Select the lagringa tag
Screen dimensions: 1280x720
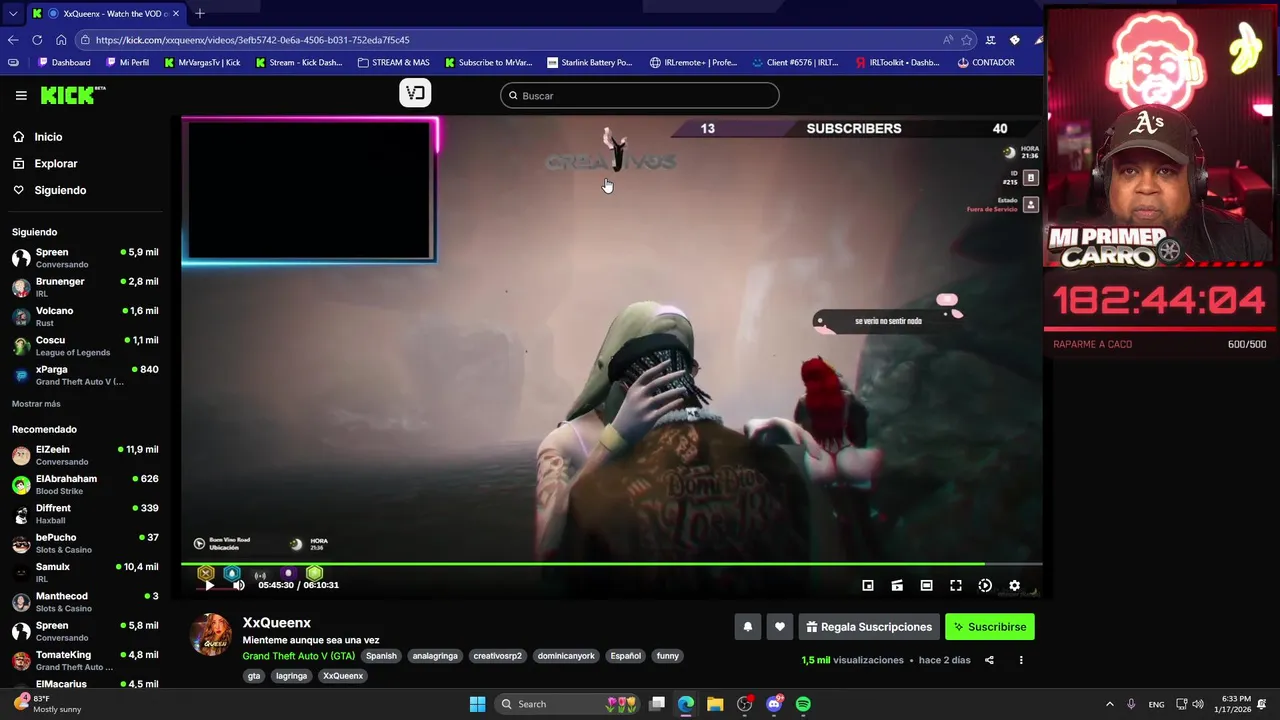pyautogui.click(x=291, y=676)
